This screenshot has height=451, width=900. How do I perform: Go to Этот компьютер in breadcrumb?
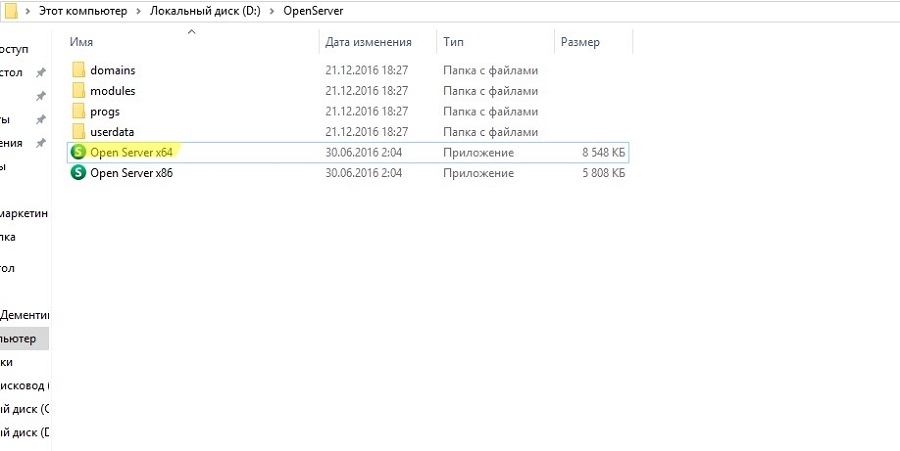pos(83,11)
